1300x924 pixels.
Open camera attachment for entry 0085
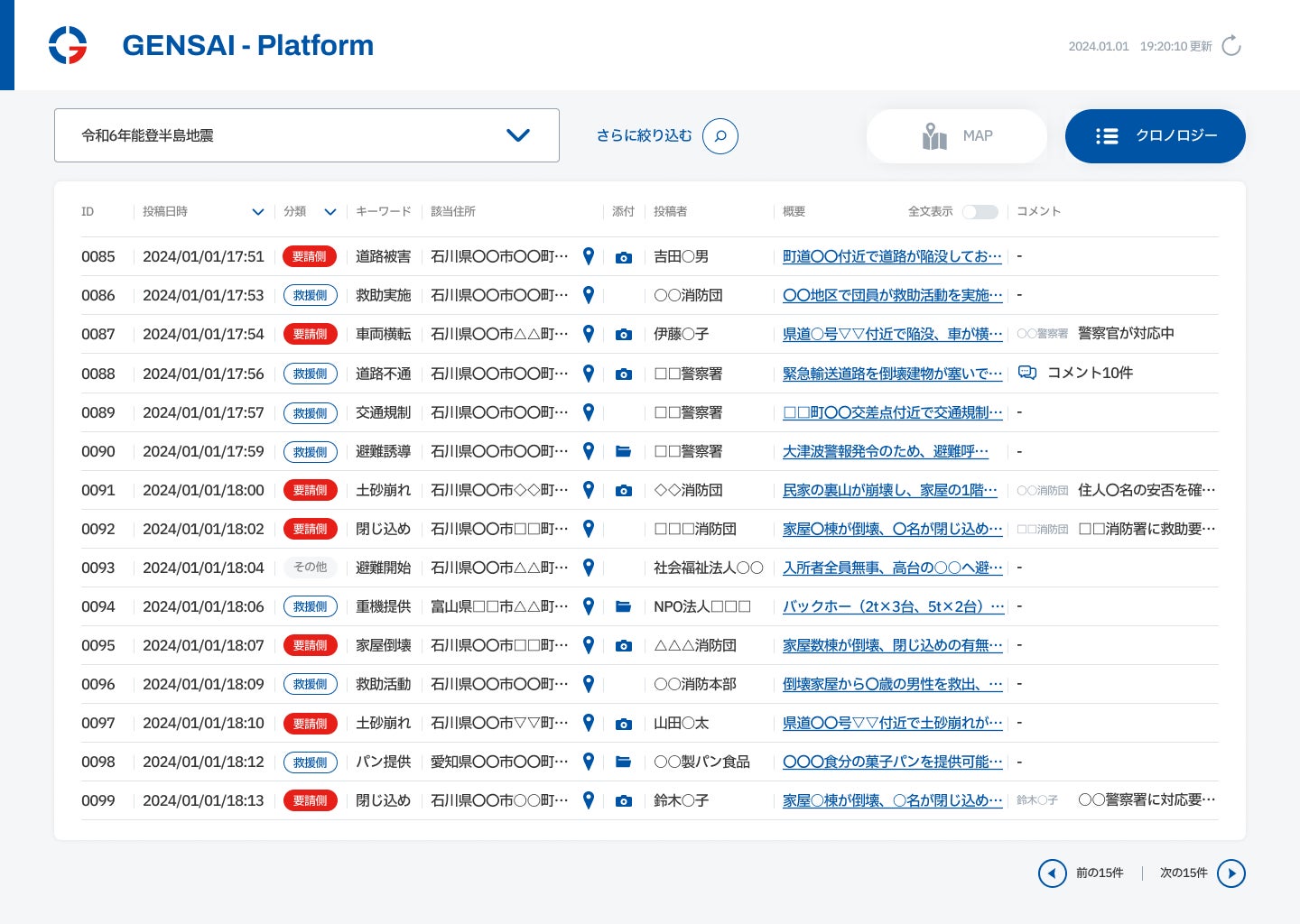coord(623,257)
